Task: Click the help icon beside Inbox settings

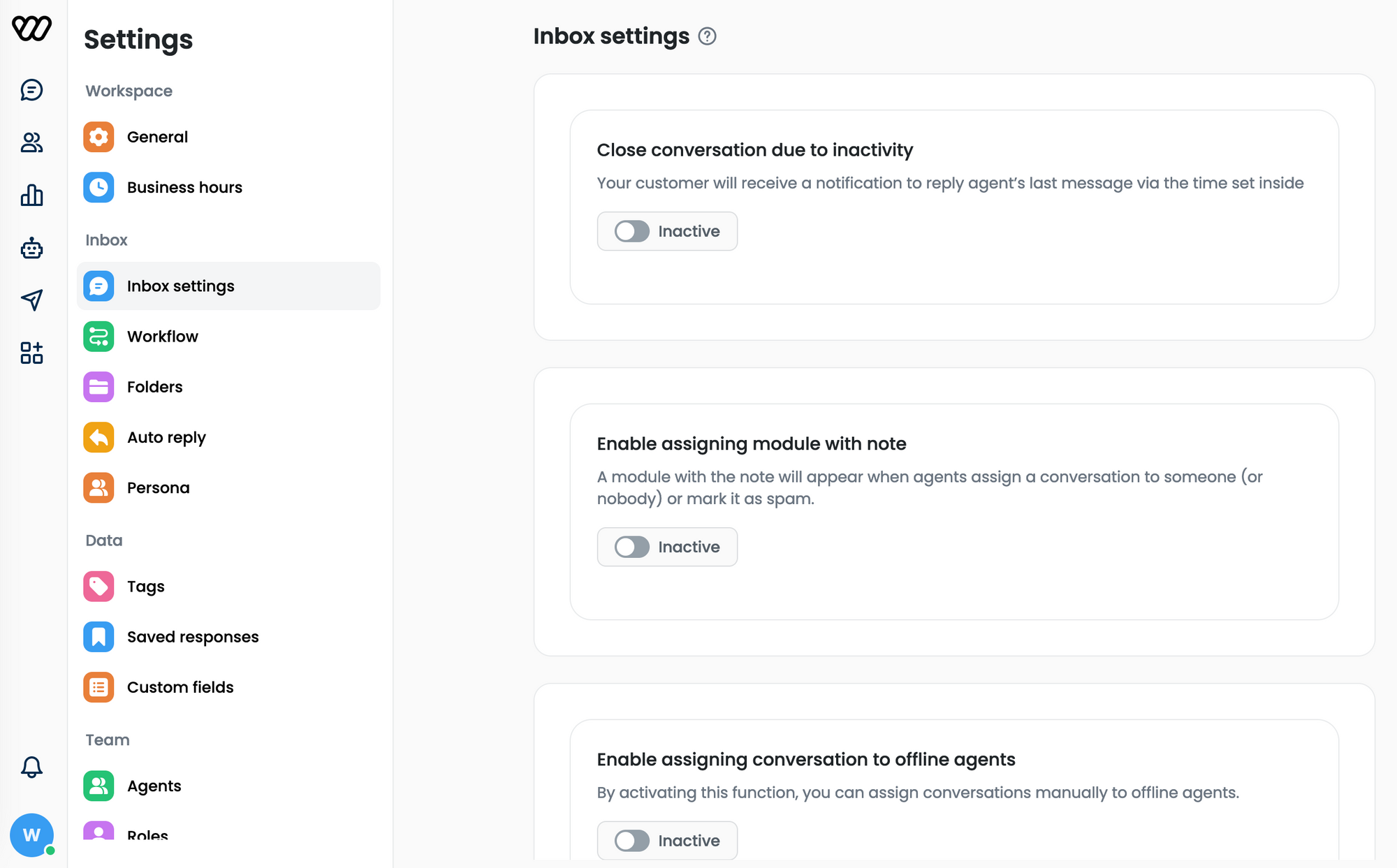Action: (707, 36)
